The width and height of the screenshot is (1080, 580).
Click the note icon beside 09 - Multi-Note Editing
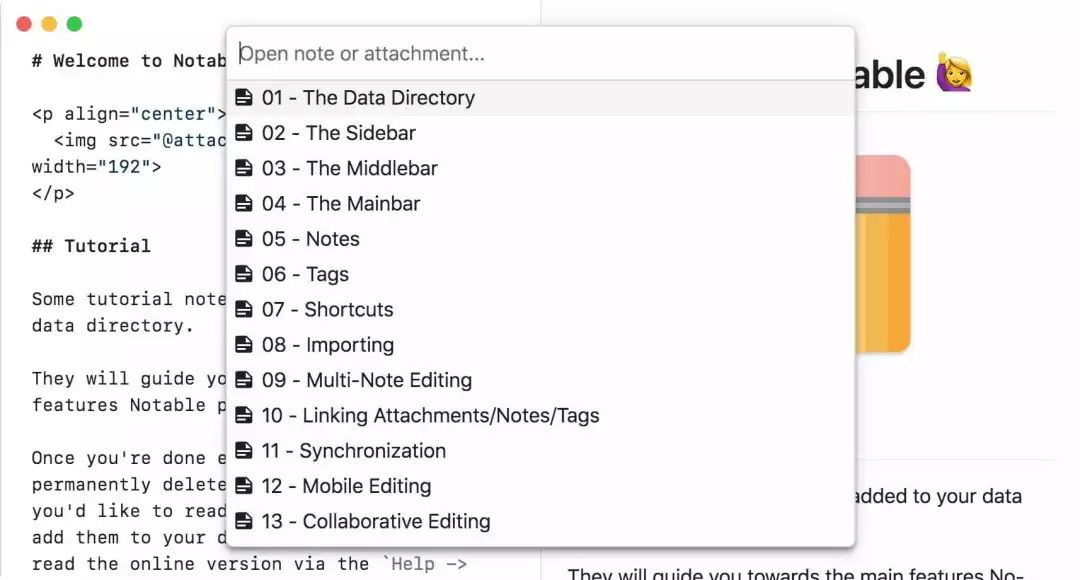pyautogui.click(x=244, y=380)
